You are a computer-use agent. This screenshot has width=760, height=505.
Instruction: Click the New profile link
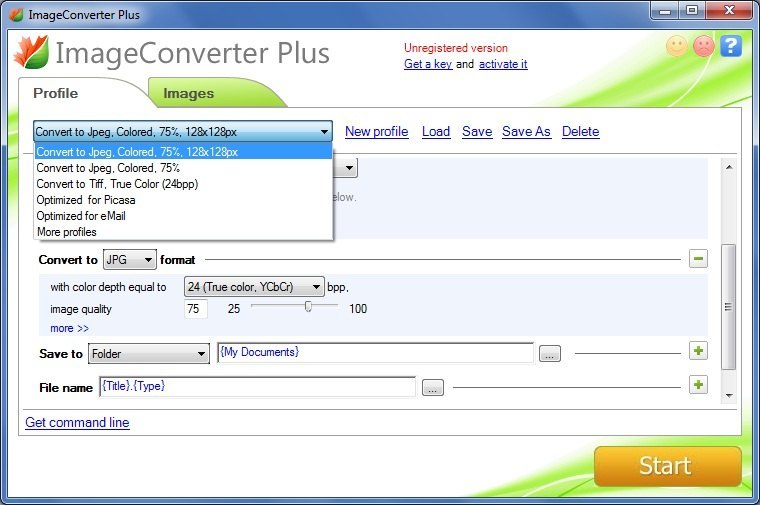377,131
